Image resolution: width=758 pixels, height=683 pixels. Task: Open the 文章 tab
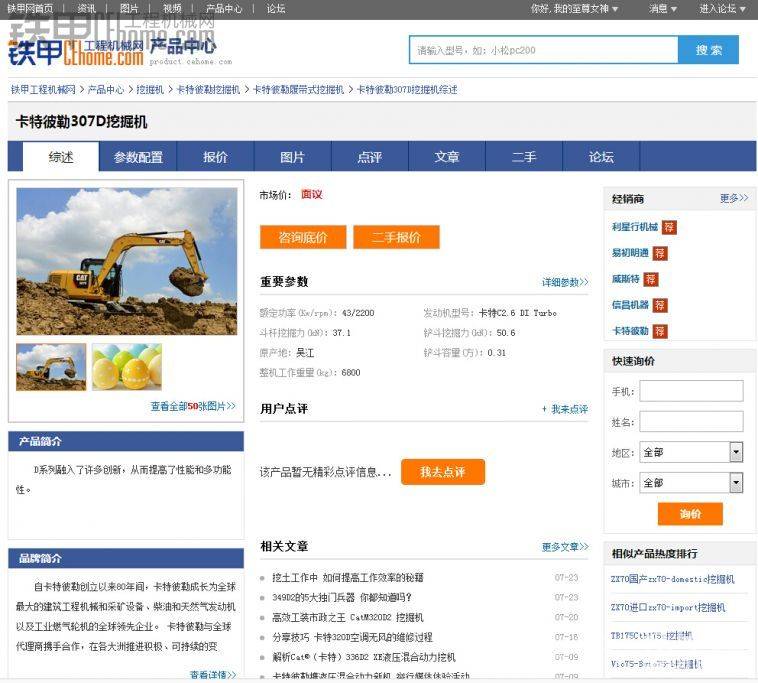[x=447, y=157]
